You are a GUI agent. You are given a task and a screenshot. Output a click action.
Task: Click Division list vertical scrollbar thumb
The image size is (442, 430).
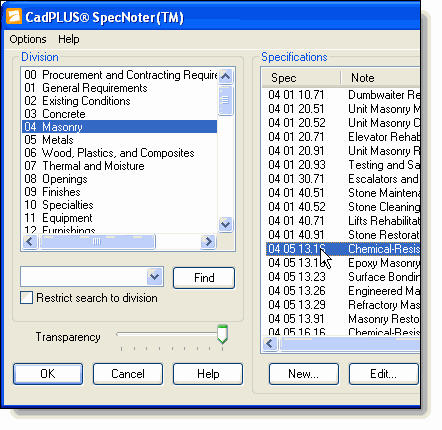pos(226,100)
